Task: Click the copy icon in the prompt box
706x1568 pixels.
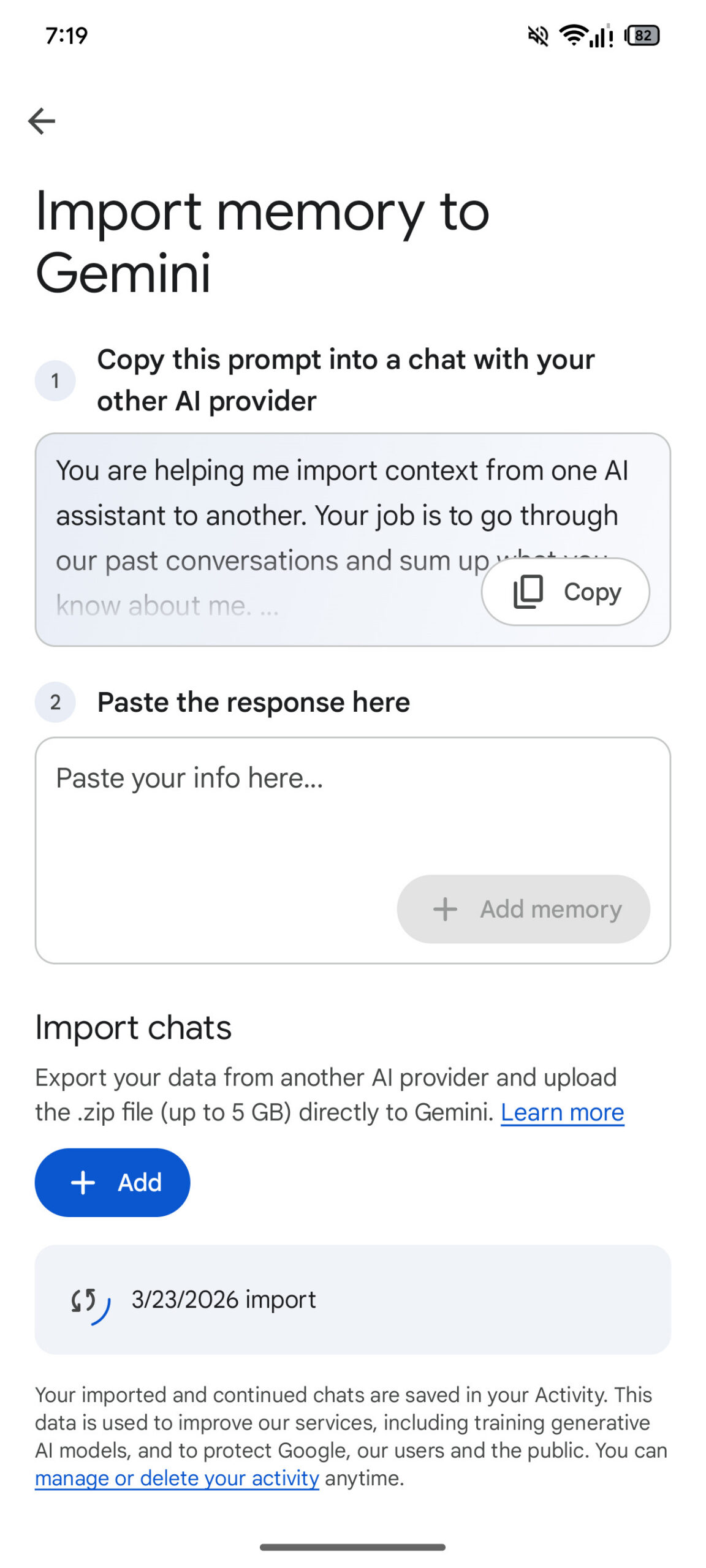Action: (528, 592)
